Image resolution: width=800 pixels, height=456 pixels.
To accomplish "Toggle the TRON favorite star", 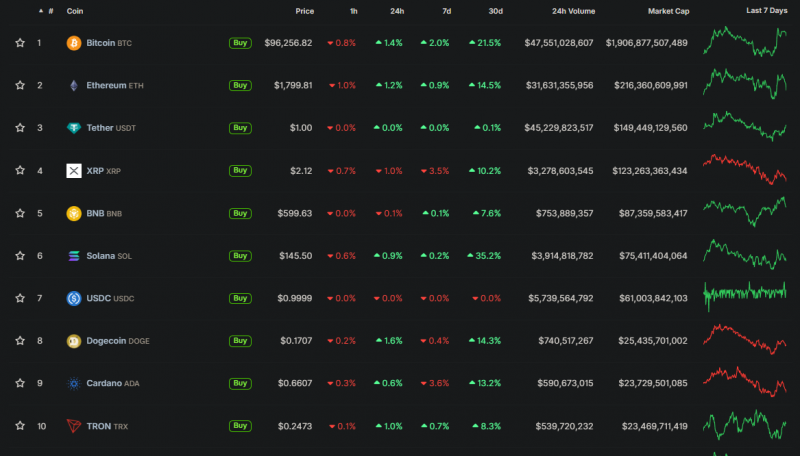I will [x=20, y=425].
